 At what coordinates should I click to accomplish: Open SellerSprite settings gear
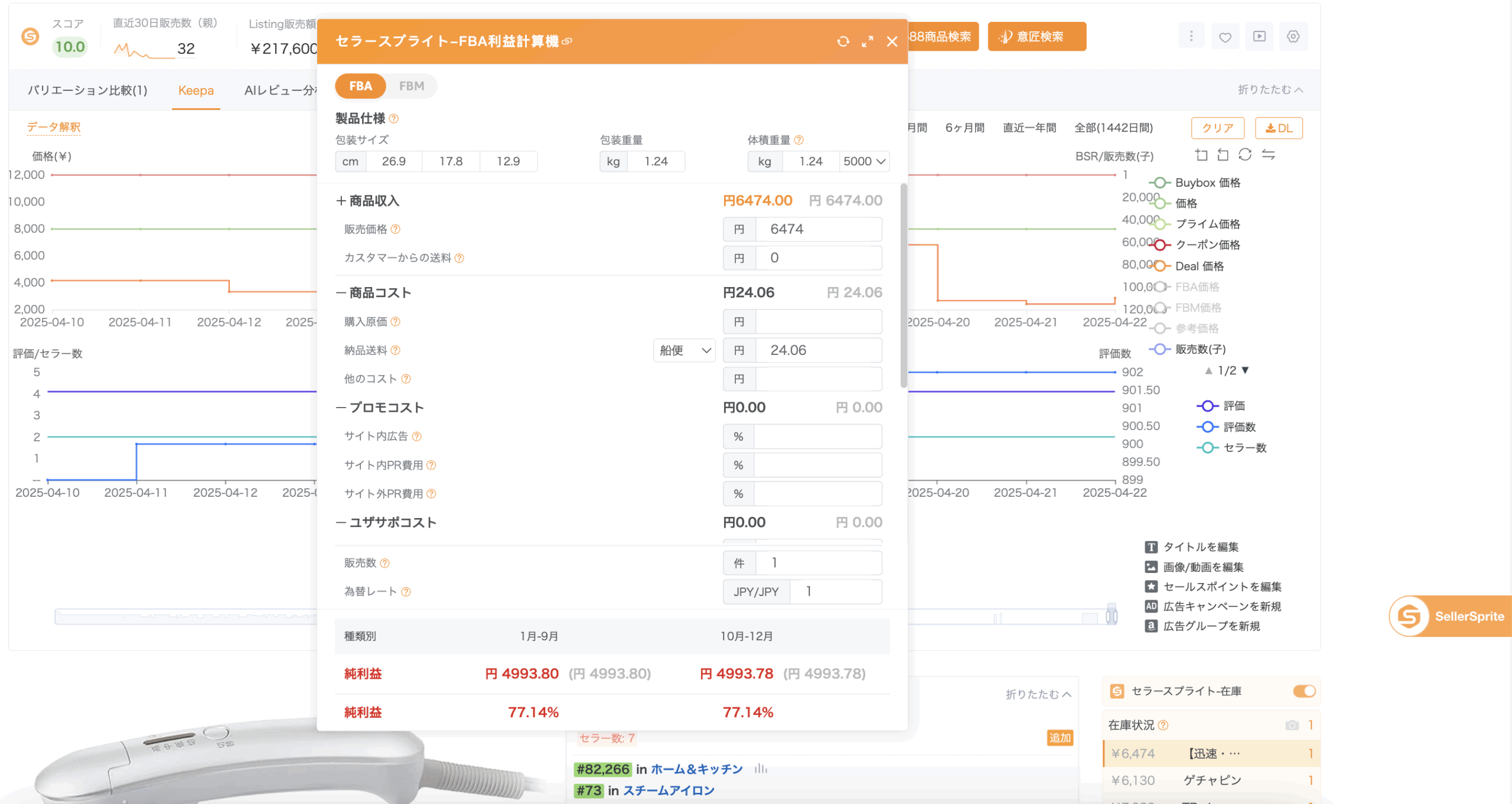(1293, 37)
